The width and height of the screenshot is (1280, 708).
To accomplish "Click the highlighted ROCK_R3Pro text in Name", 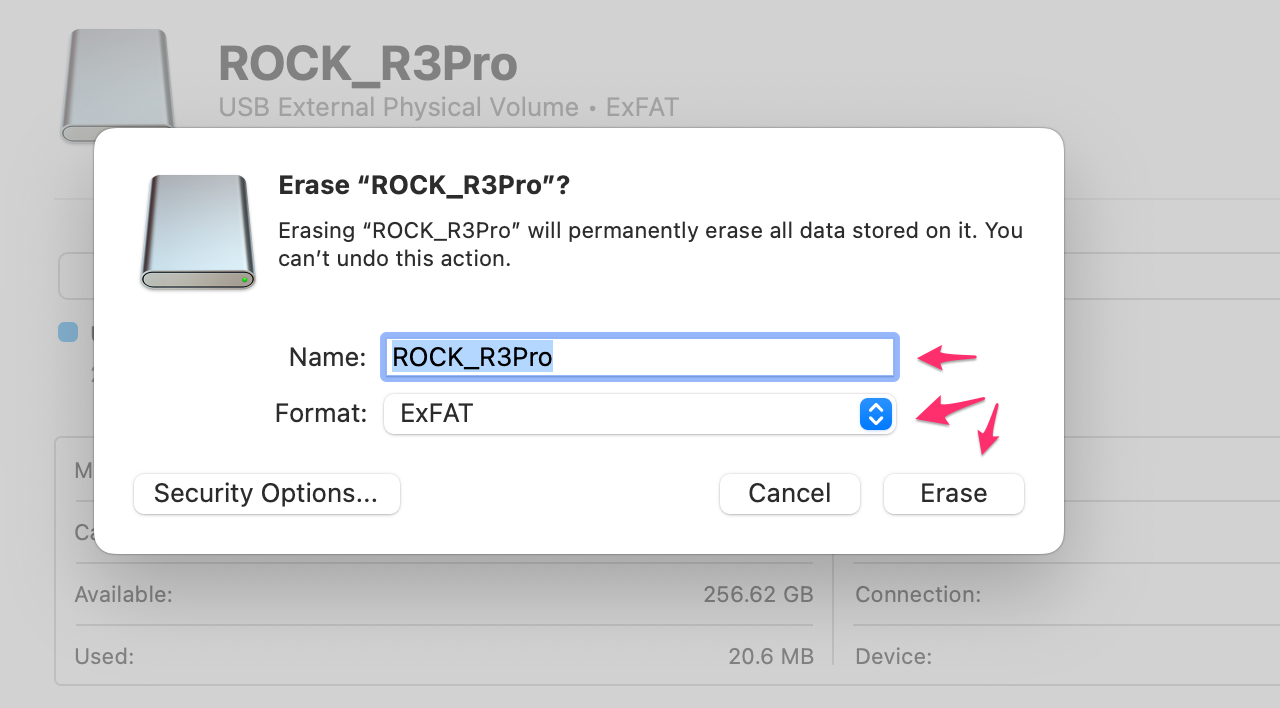I will [x=470, y=357].
